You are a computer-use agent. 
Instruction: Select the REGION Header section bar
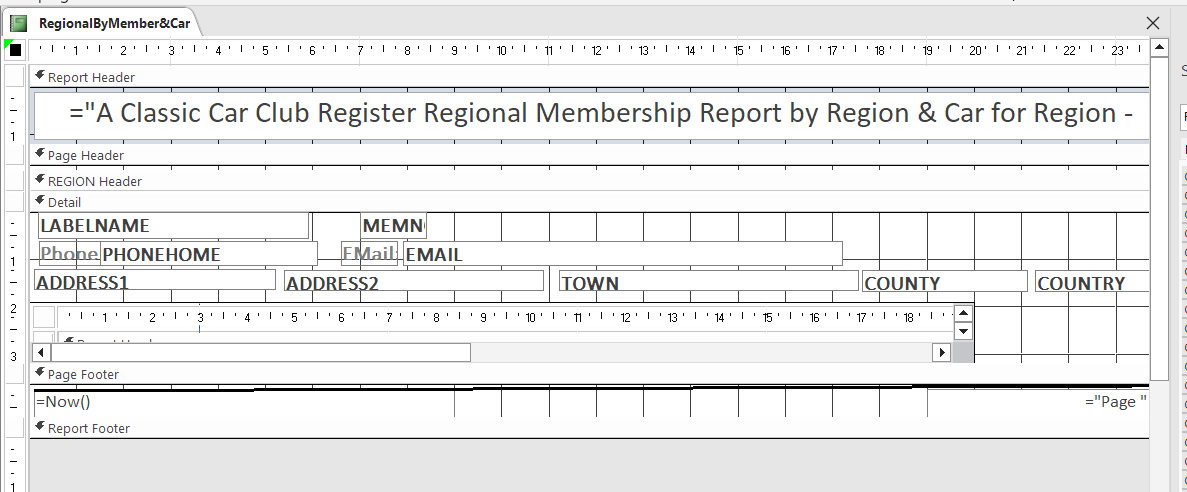(x=590, y=181)
